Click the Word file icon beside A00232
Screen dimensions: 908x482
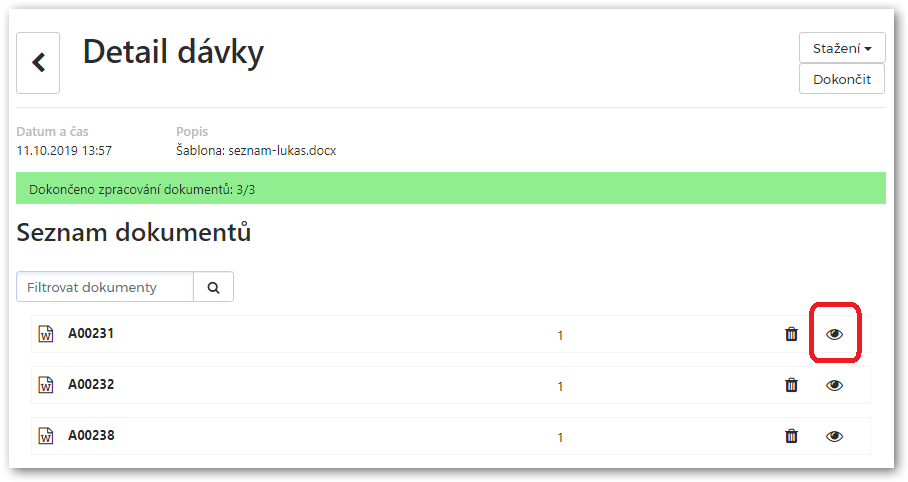click(46, 385)
